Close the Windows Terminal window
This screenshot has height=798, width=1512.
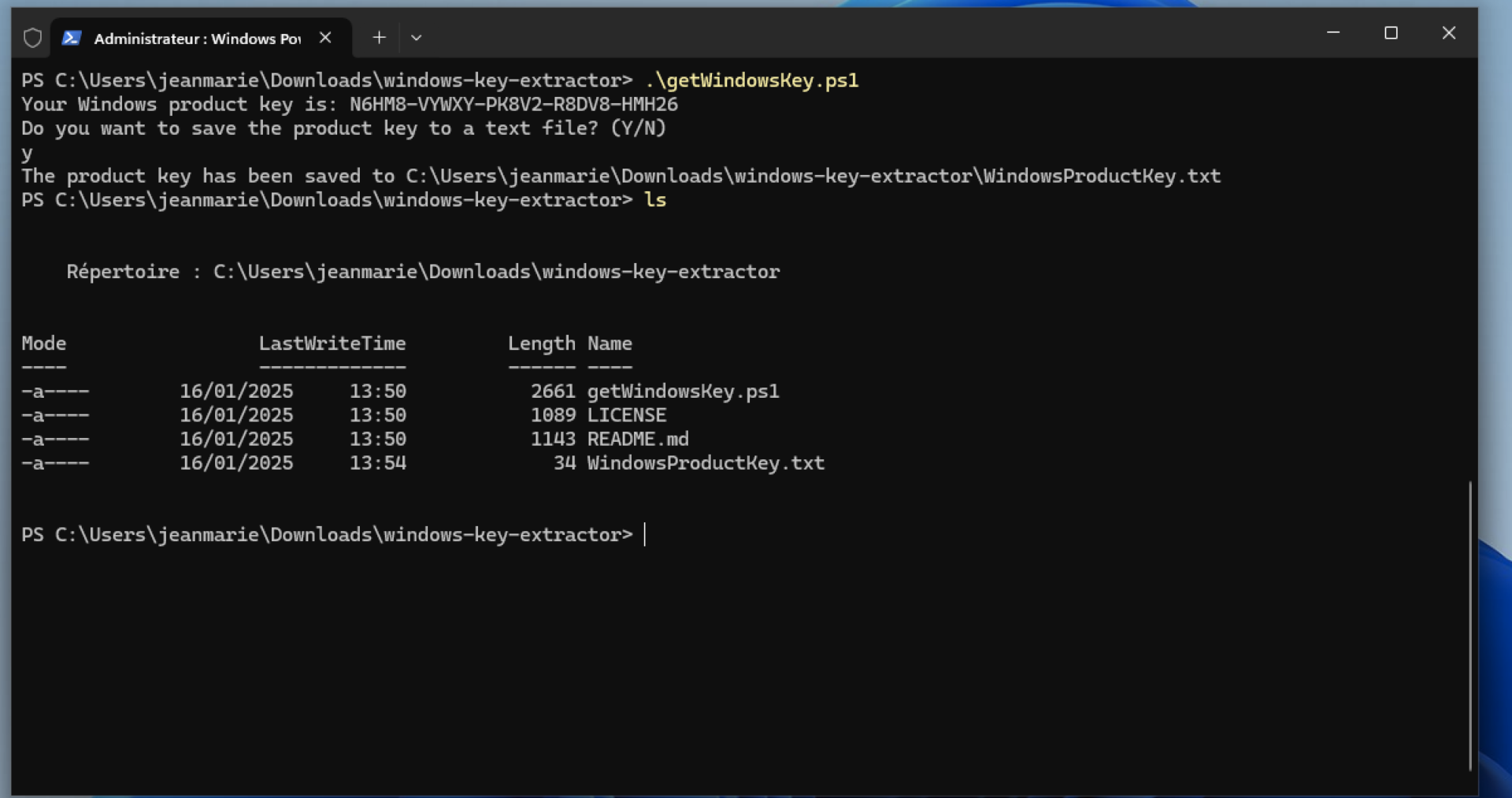tap(1449, 32)
